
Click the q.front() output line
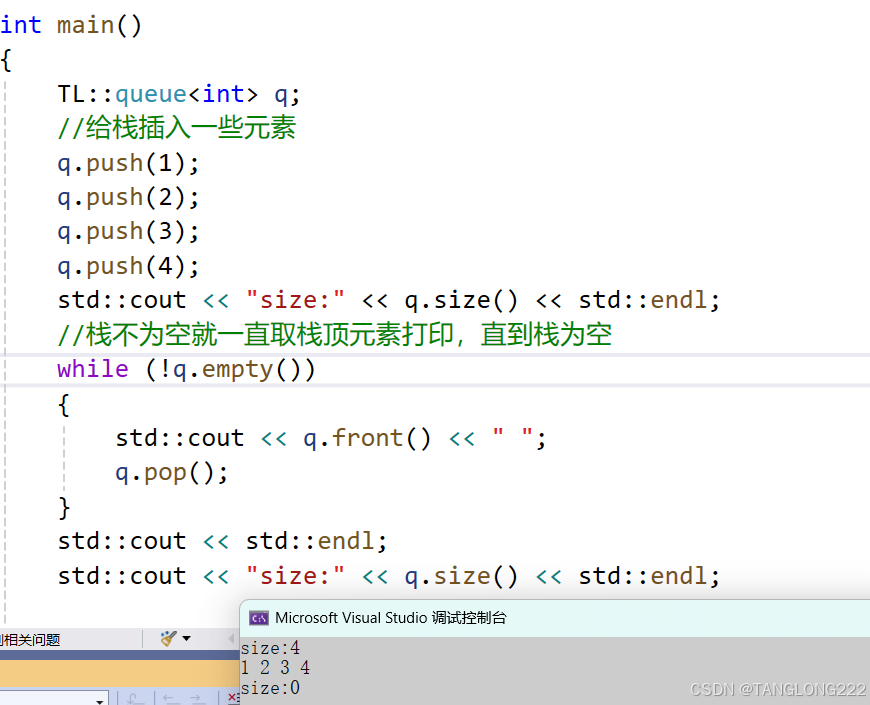[331, 438]
